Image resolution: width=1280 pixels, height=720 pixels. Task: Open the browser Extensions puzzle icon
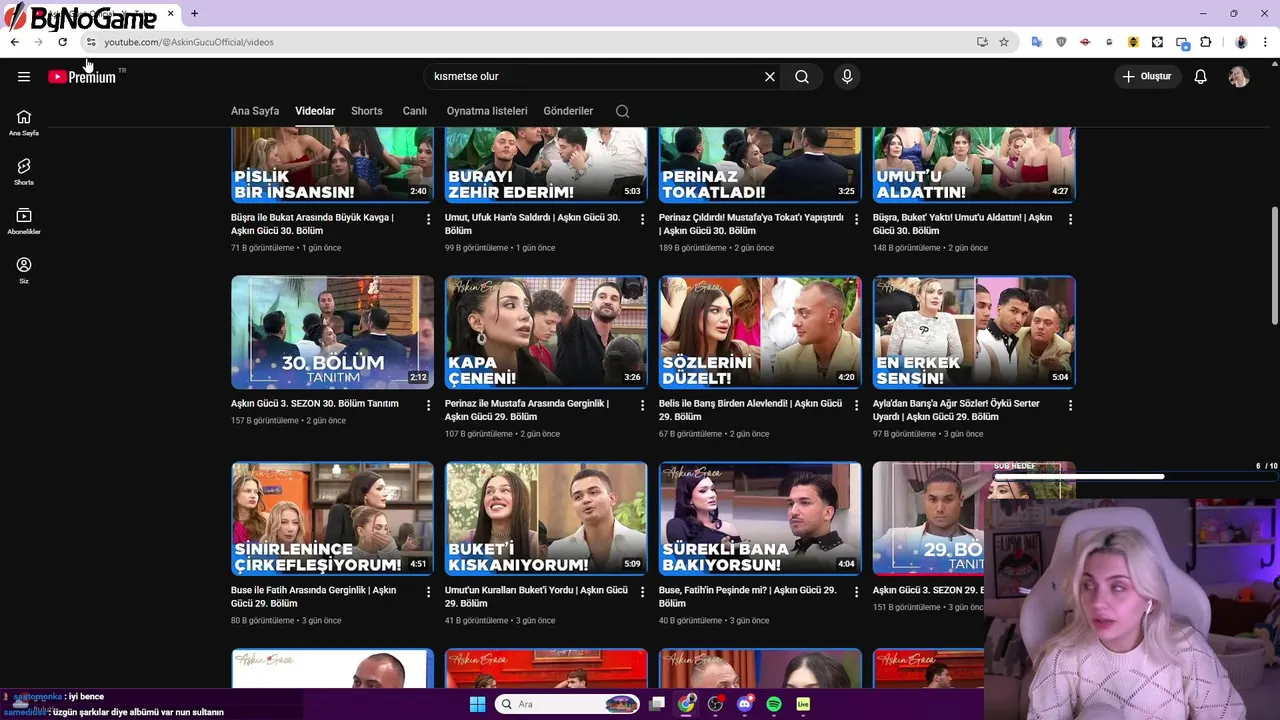click(1205, 42)
